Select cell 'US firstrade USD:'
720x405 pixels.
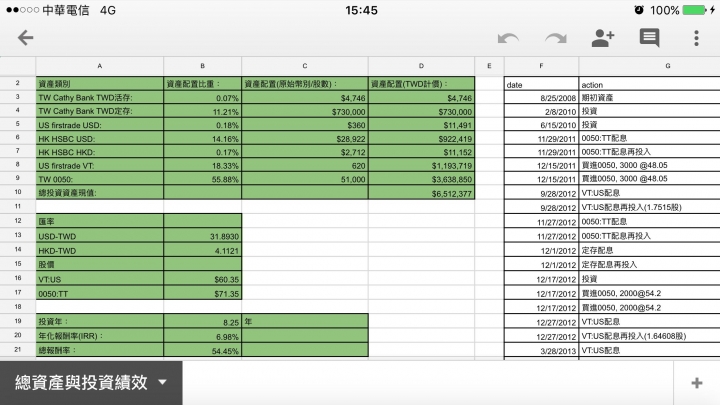[x=100, y=125]
